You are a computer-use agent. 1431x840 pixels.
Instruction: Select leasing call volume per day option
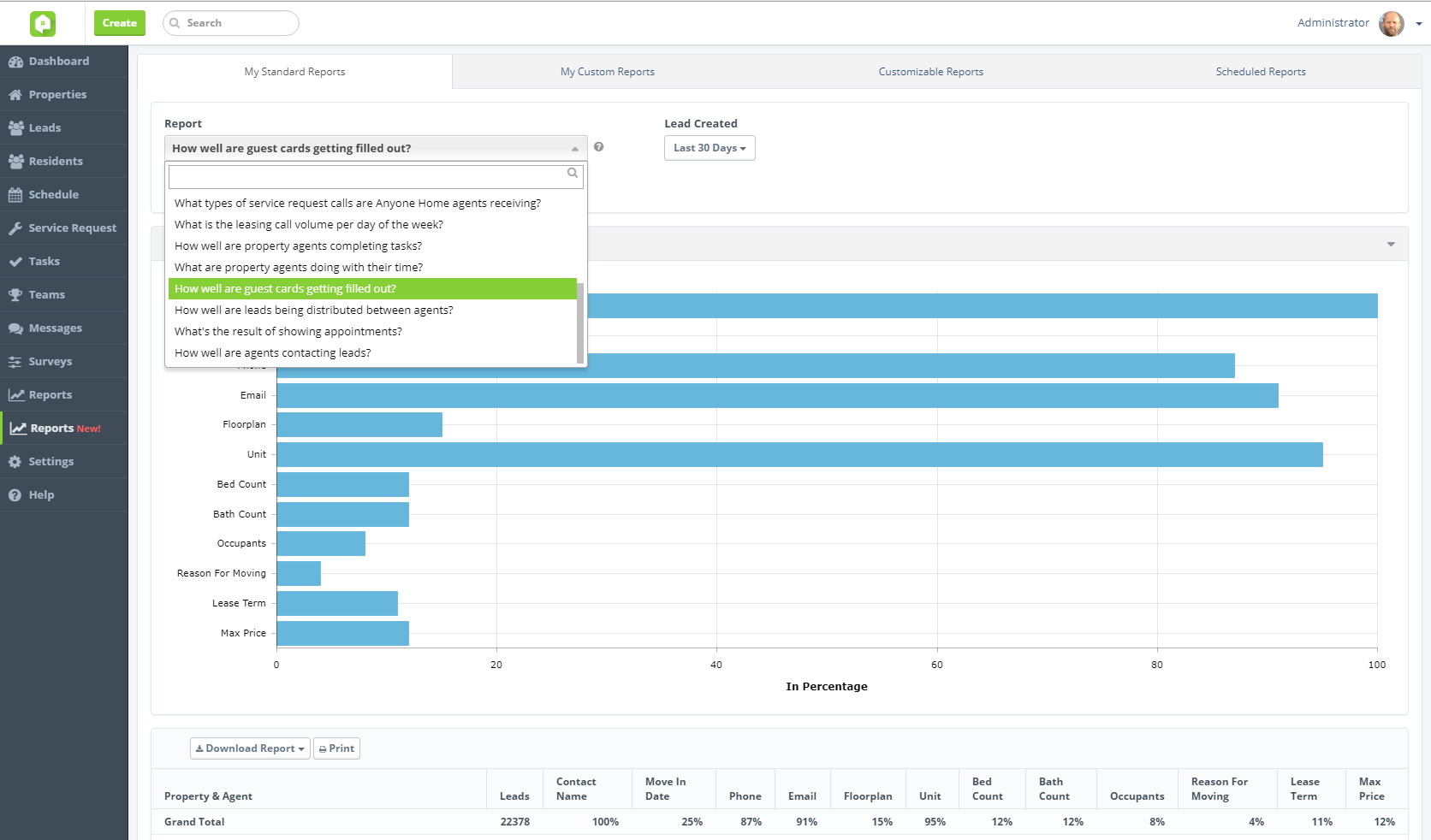point(372,225)
